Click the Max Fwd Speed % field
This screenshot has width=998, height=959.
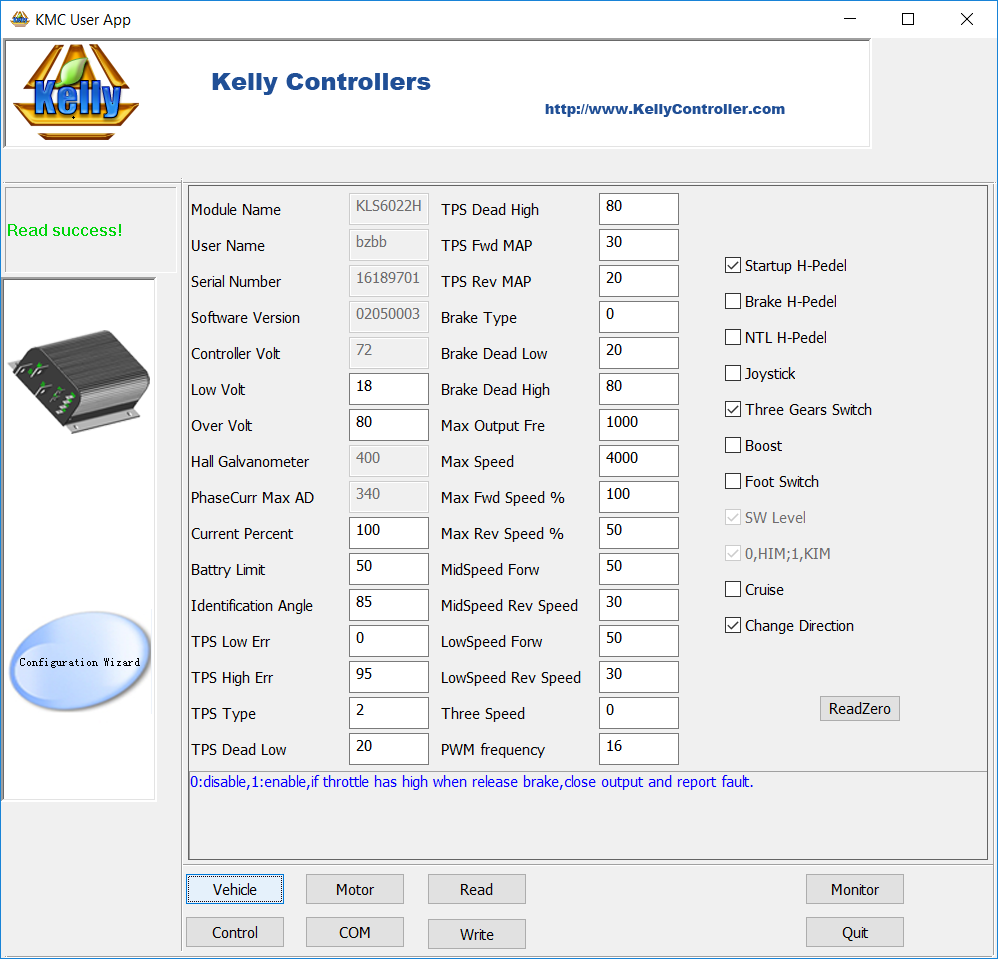click(639, 497)
